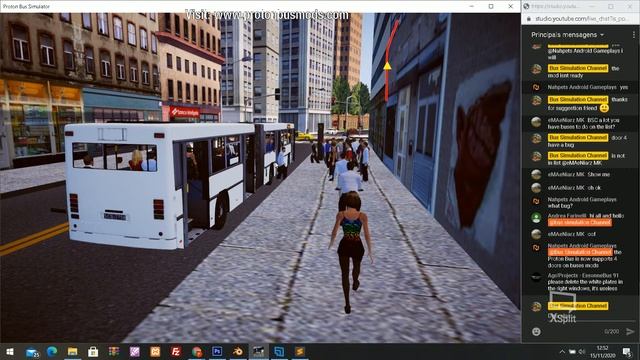
Task: Open the Mail app with badge 25
Action: [32, 352]
